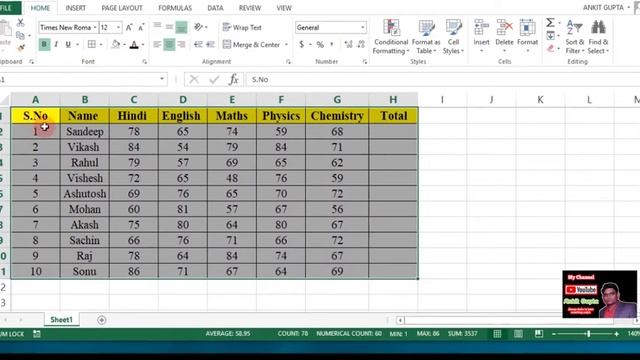This screenshot has height=360, width=640.
Task: Toggle Bold formatting
Action: point(44,44)
